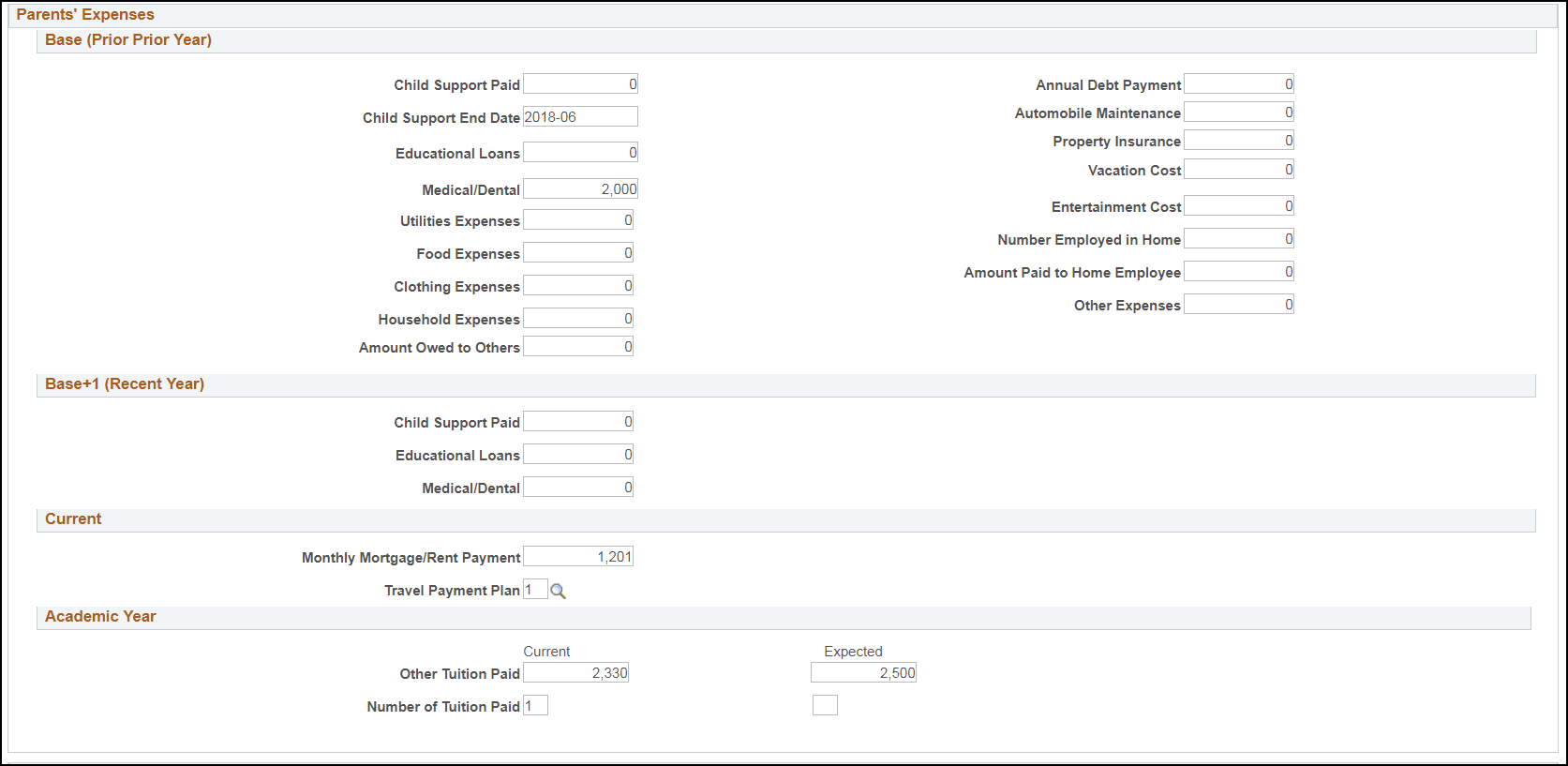Select the Property Insurance field
The height and width of the screenshot is (766, 1568).
point(1239,141)
